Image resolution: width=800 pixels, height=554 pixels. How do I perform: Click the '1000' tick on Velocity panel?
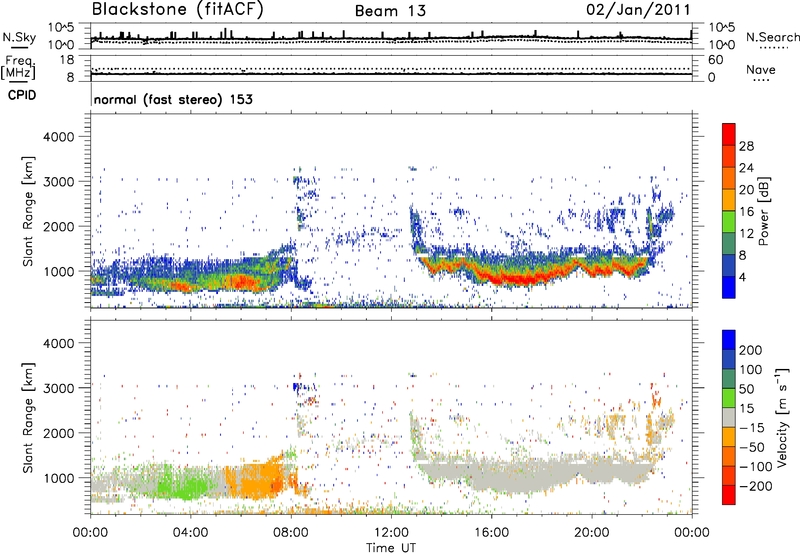58,478
